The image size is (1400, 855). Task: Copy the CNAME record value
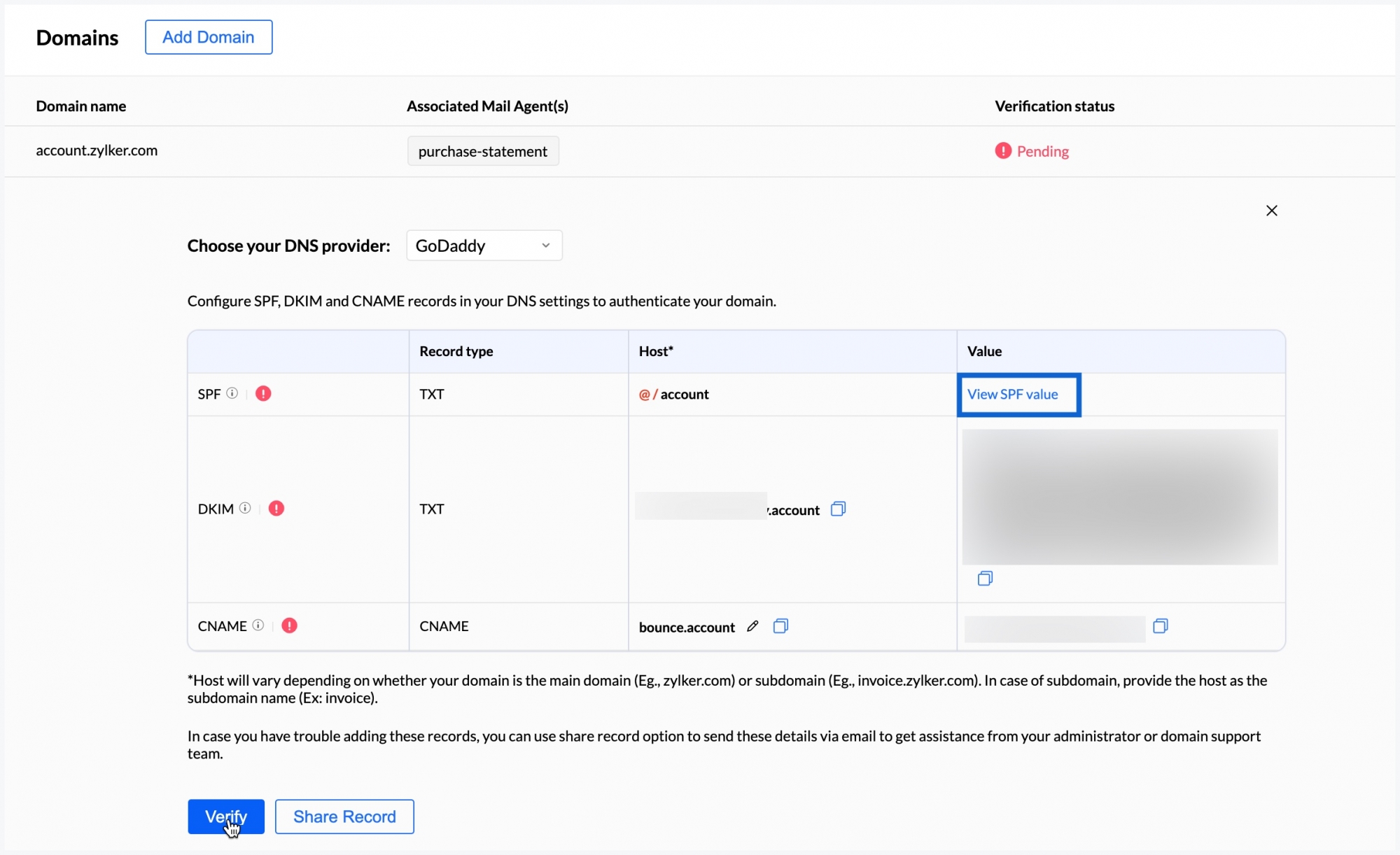(1161, 626)
